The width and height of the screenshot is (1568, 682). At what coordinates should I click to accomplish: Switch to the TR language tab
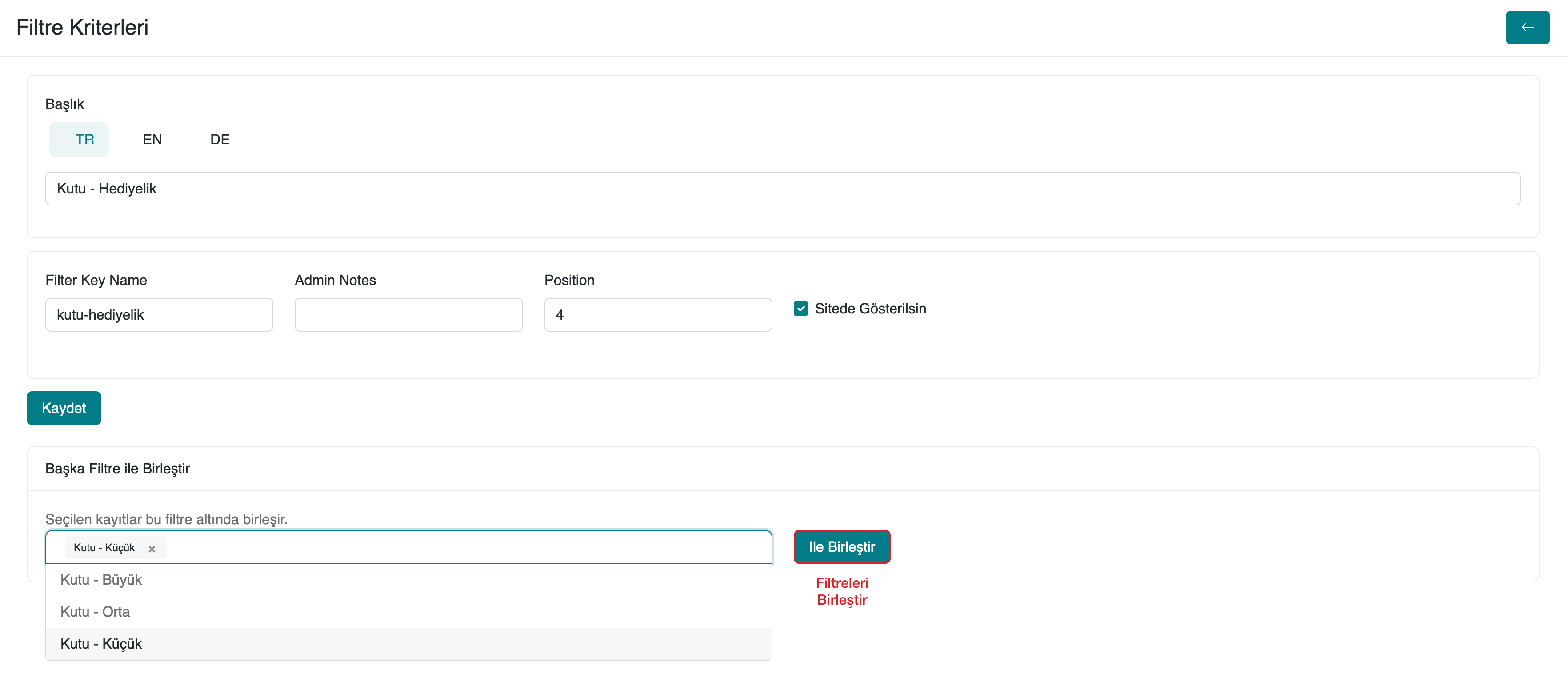[84, 140]
